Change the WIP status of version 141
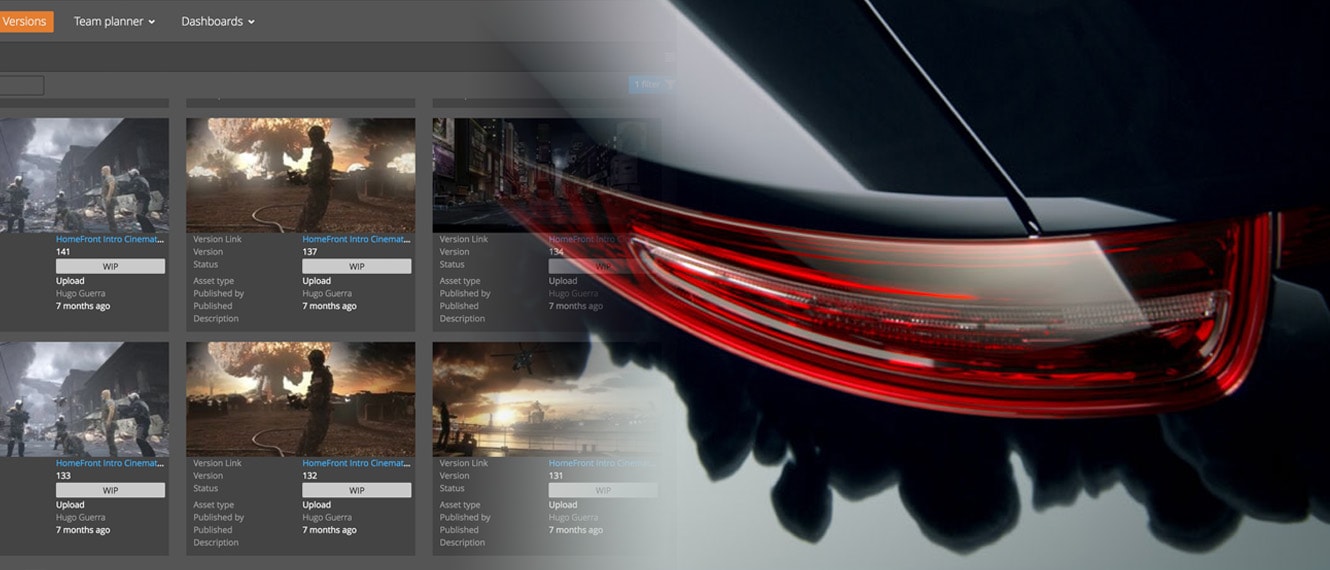This screenshot has height=570, width=1330. click(110, 266)
